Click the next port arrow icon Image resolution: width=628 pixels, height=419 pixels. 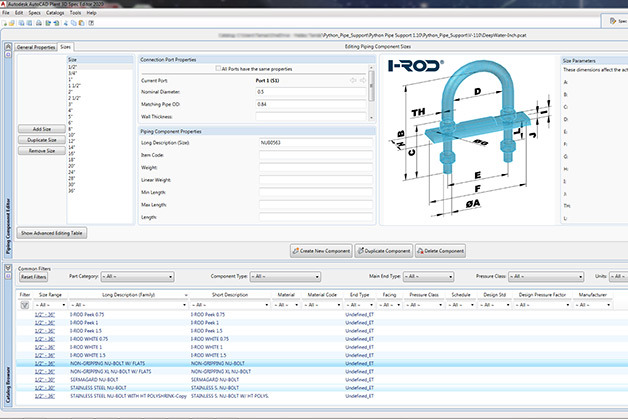[x=362, y=79]
